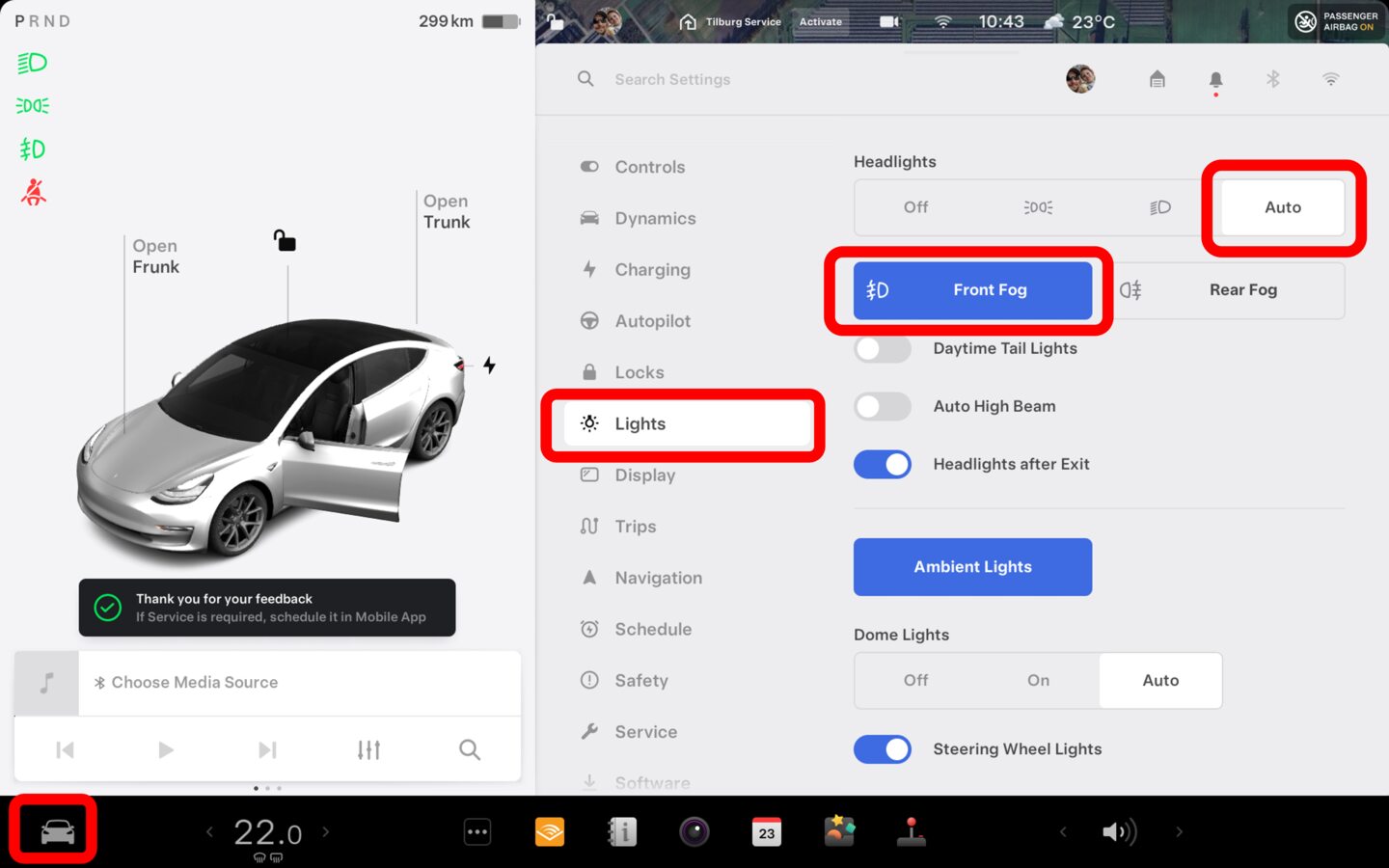Select the Autopilot menu item

[x=652, y=321]
